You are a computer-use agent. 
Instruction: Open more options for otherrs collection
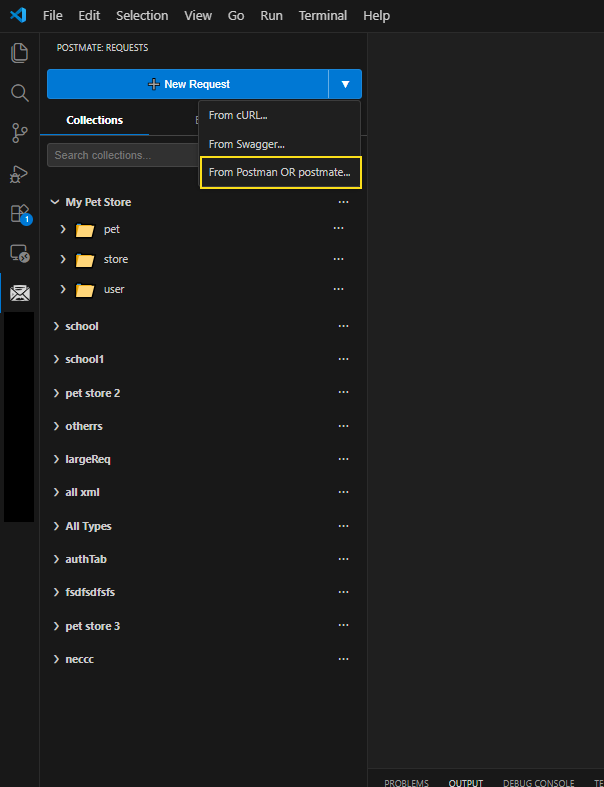point(343,426)
